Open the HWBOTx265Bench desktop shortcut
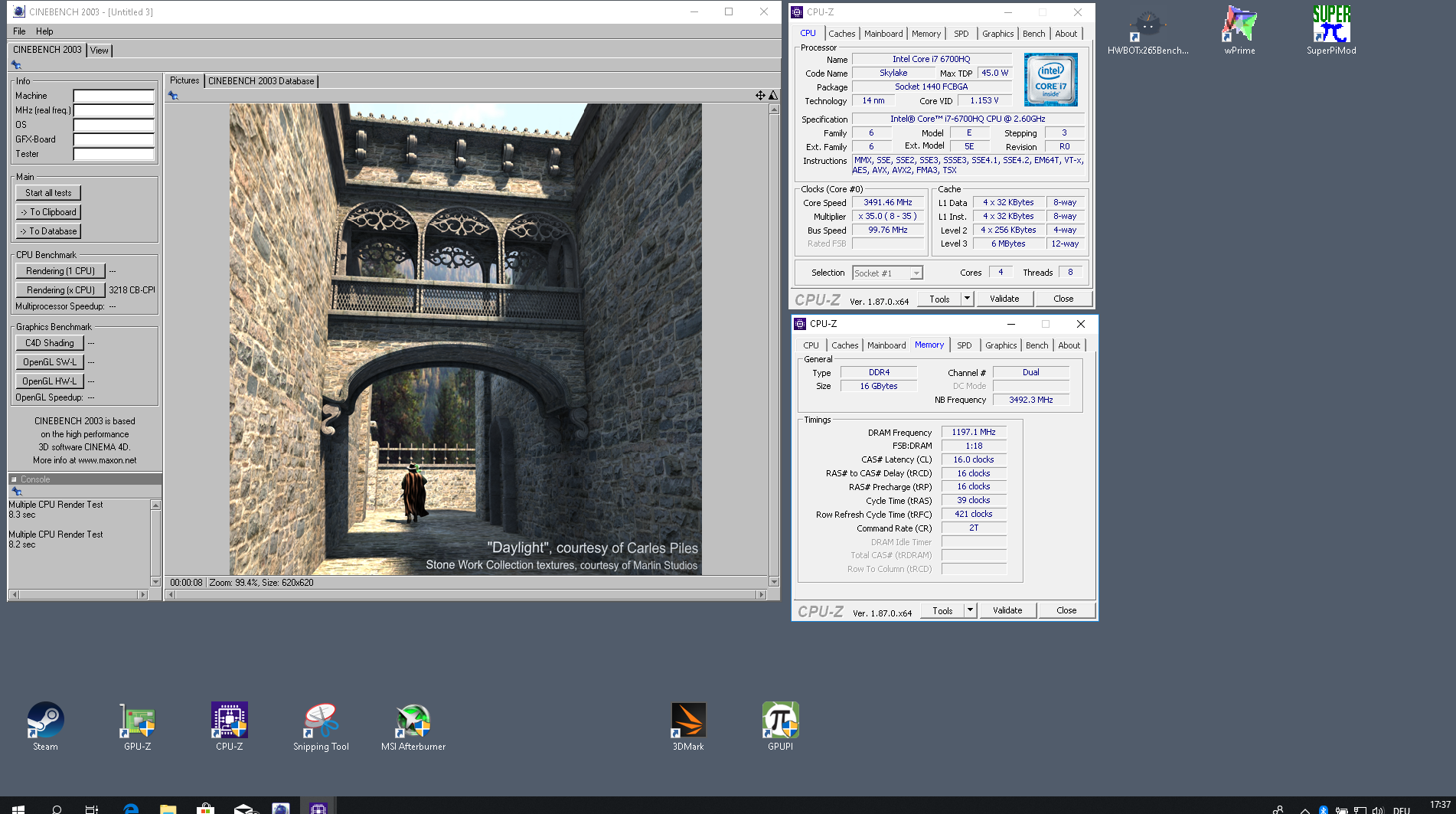This screenshot has width=1456, height=814. (x=1147, y=31)
